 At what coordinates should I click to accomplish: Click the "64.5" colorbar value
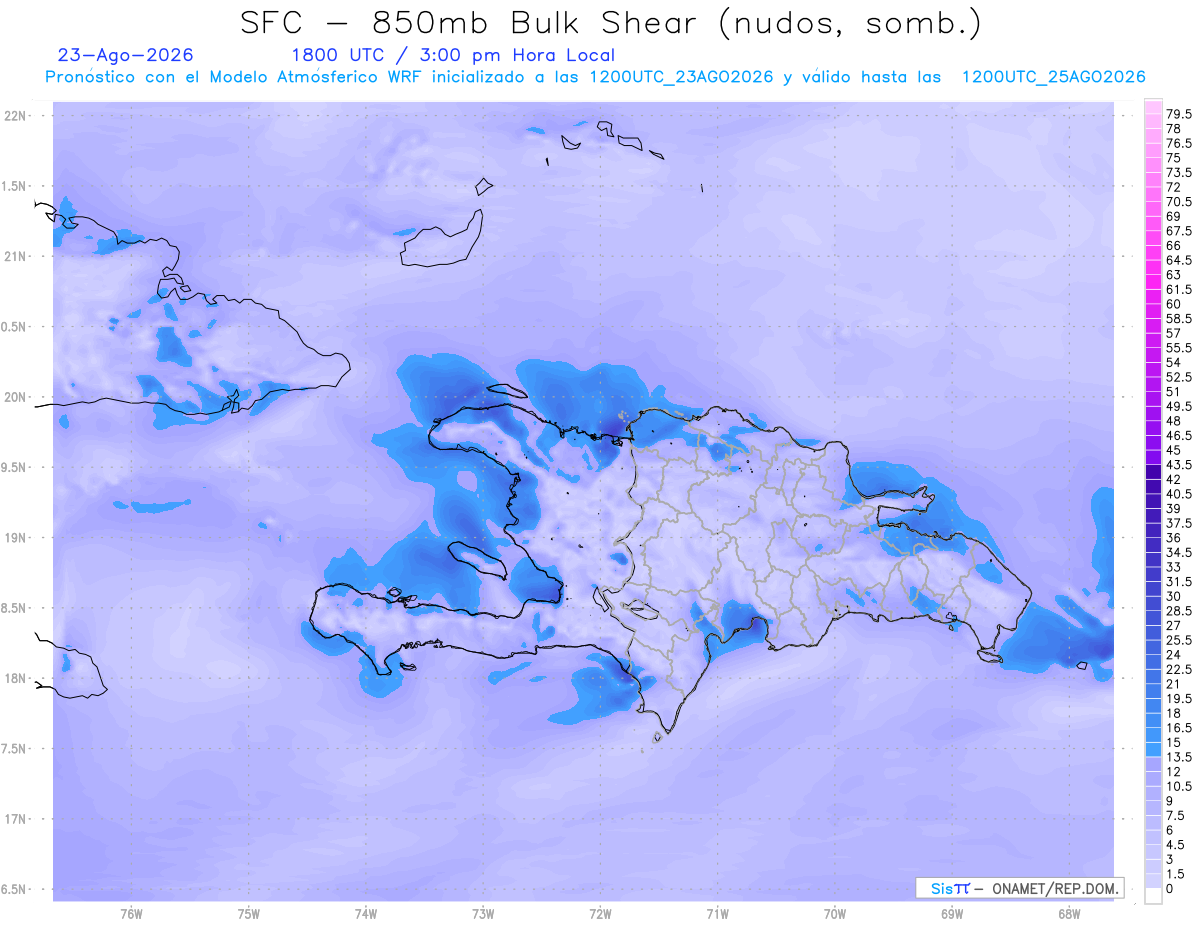tap(1179, 259)
